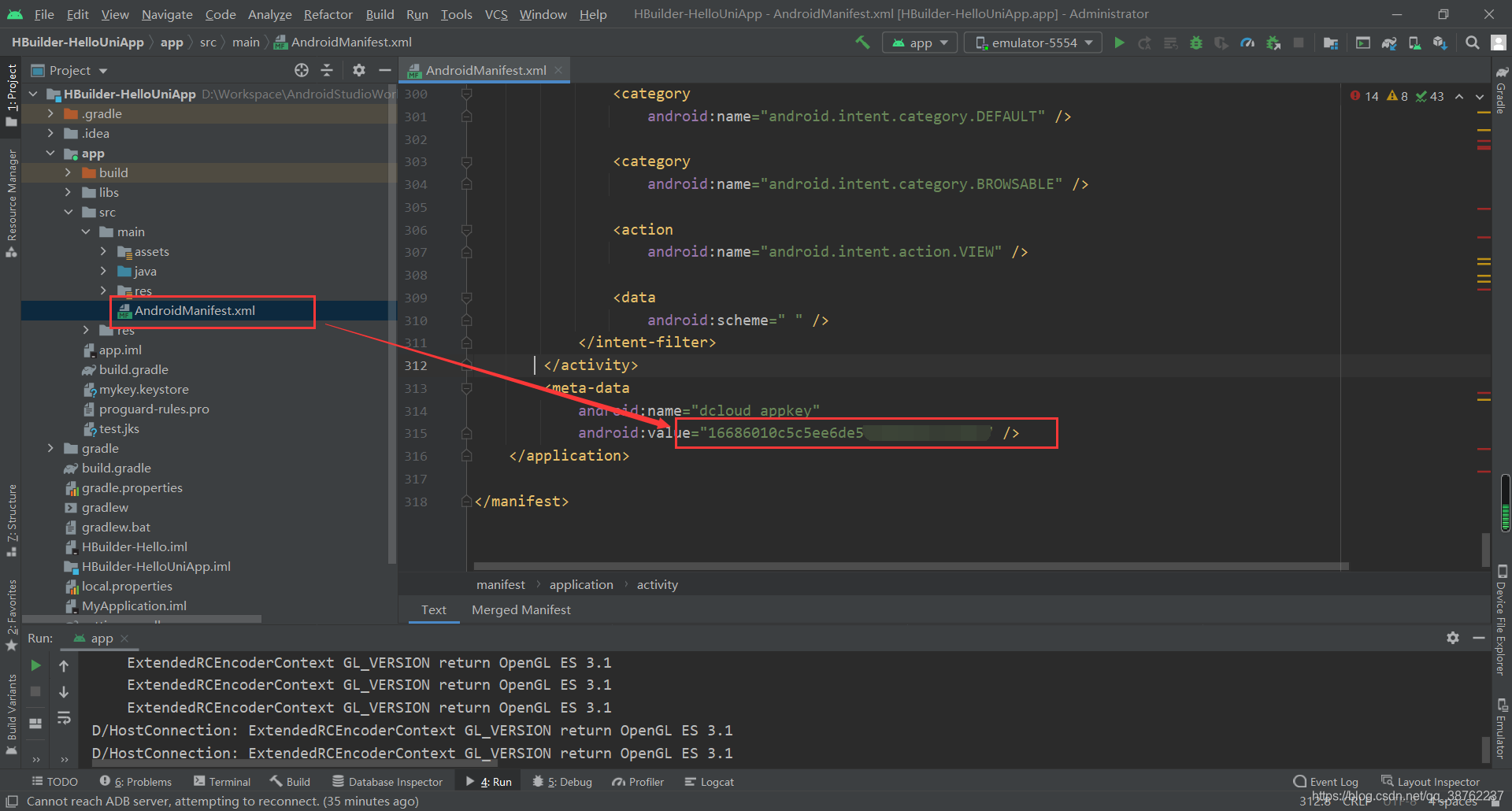Screen dimensions: 1512x811
Task: Close the app run tab
Action: point(124,639)
